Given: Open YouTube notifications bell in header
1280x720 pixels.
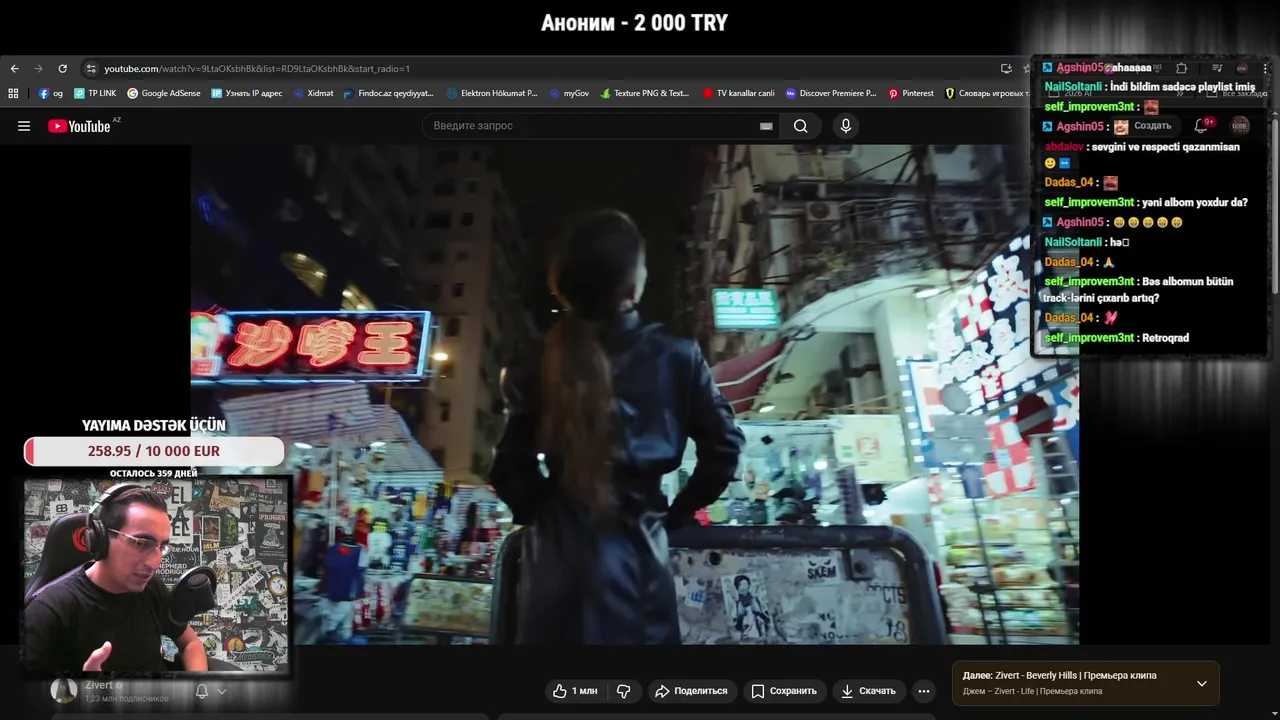Looking at the screenshot, I should point(1203,126).
